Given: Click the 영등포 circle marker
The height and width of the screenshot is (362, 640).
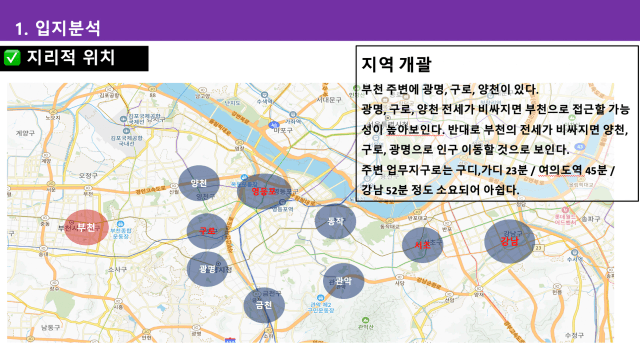Looking at the screenshot, I should tap(264, 191).
